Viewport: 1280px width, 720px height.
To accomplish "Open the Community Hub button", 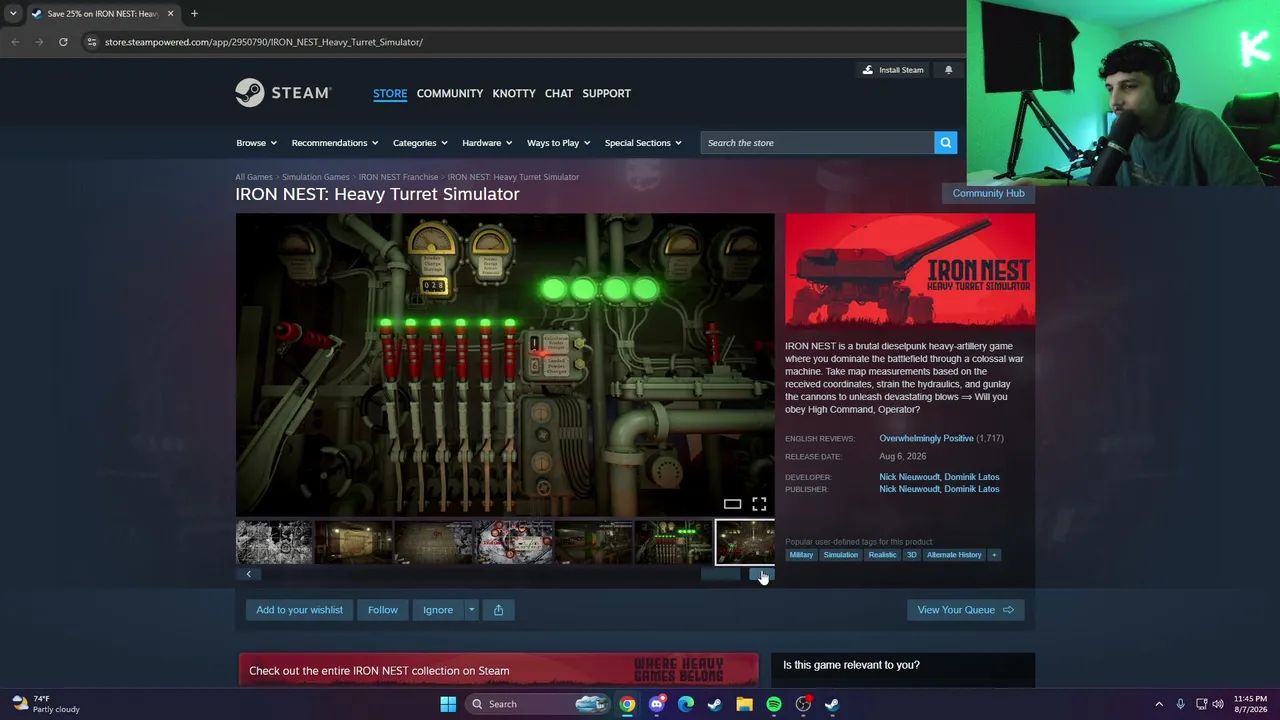I will pos(988,193).
